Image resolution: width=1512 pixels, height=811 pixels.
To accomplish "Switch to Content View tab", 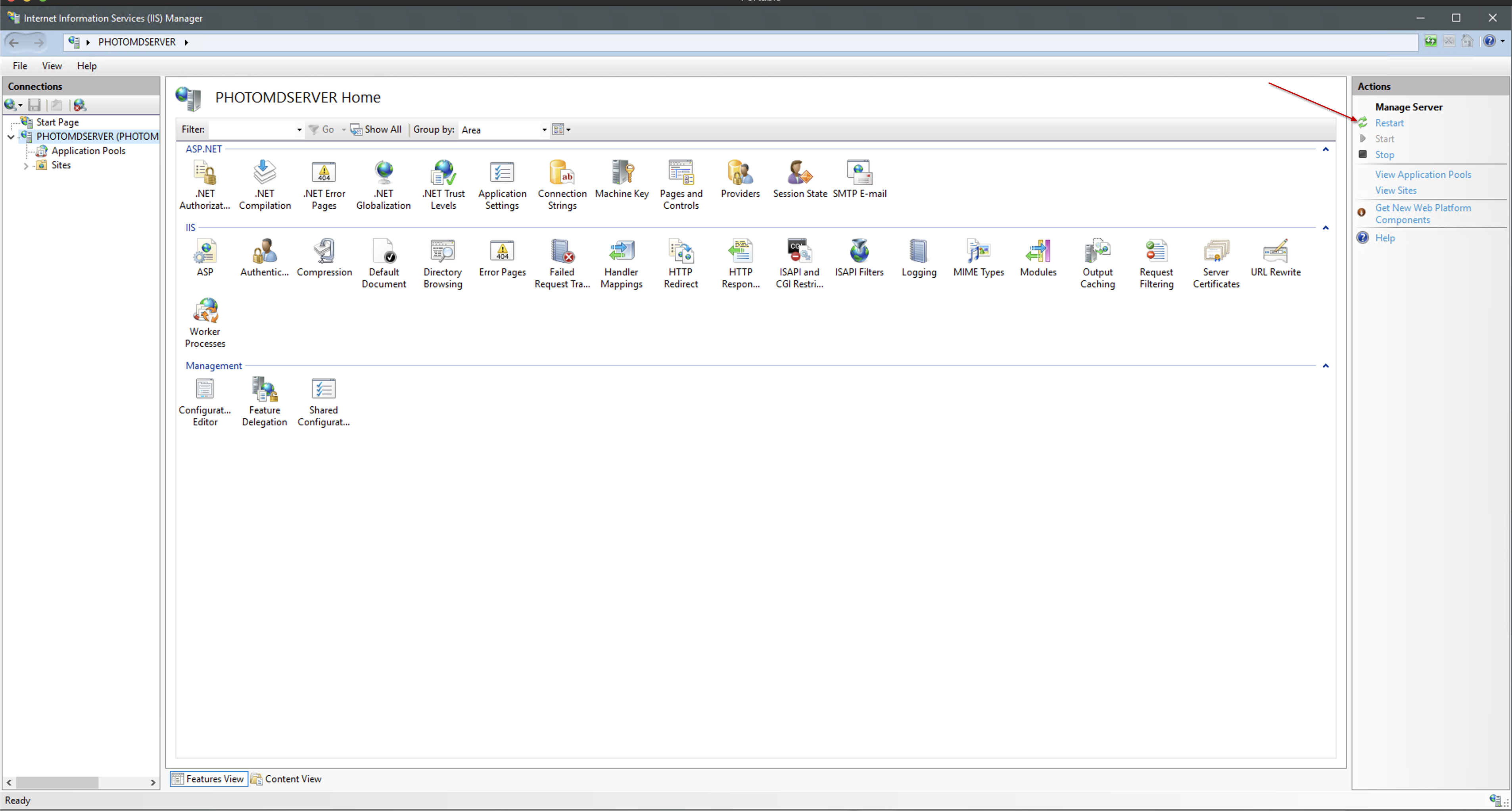I will [x=286, y=779].
